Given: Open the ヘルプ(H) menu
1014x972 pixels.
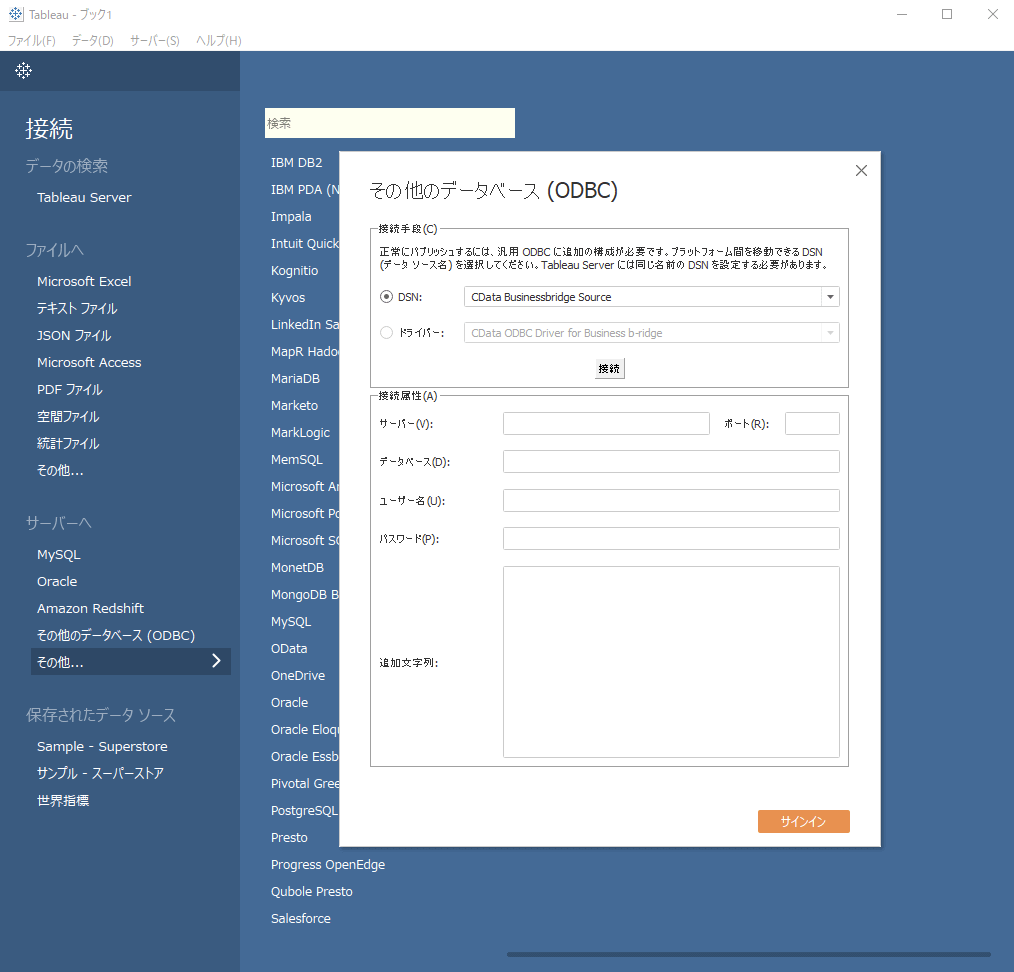Looking at the screenshot, I should [219, 41].
